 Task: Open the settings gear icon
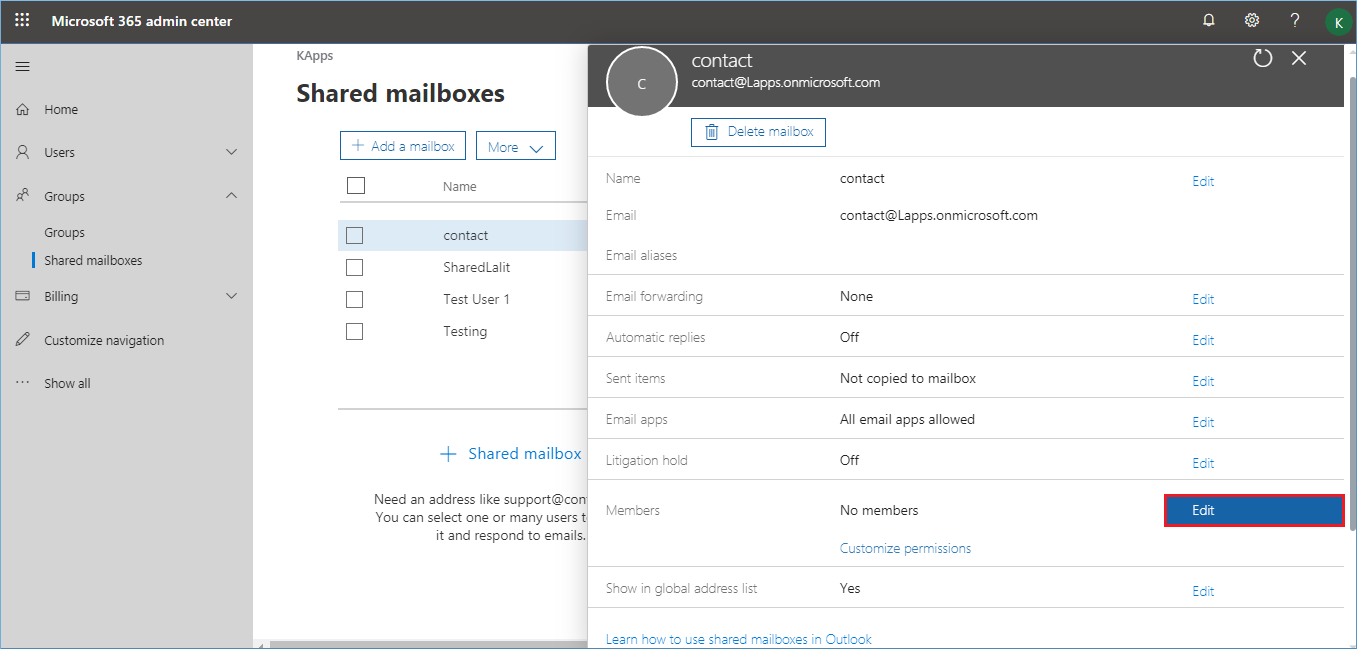pyautogui.click(x=1251, y=20)
